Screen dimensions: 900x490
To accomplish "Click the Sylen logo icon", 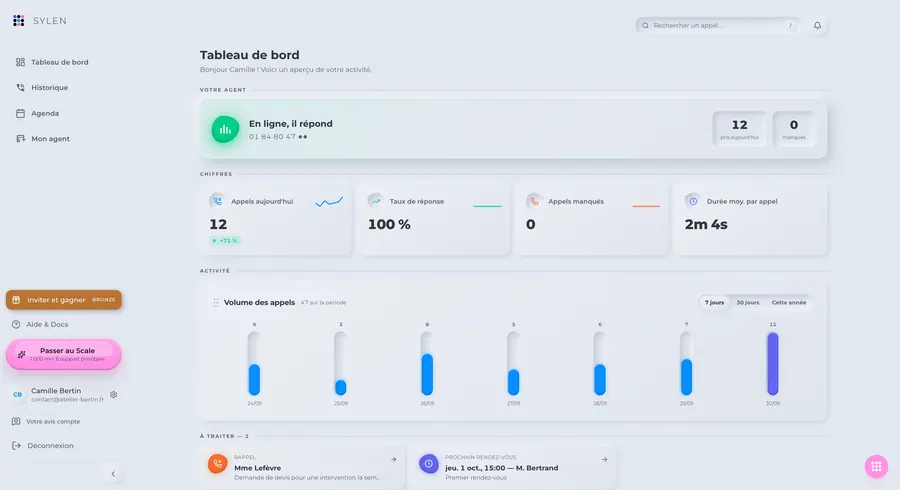I will pos(18,21).
